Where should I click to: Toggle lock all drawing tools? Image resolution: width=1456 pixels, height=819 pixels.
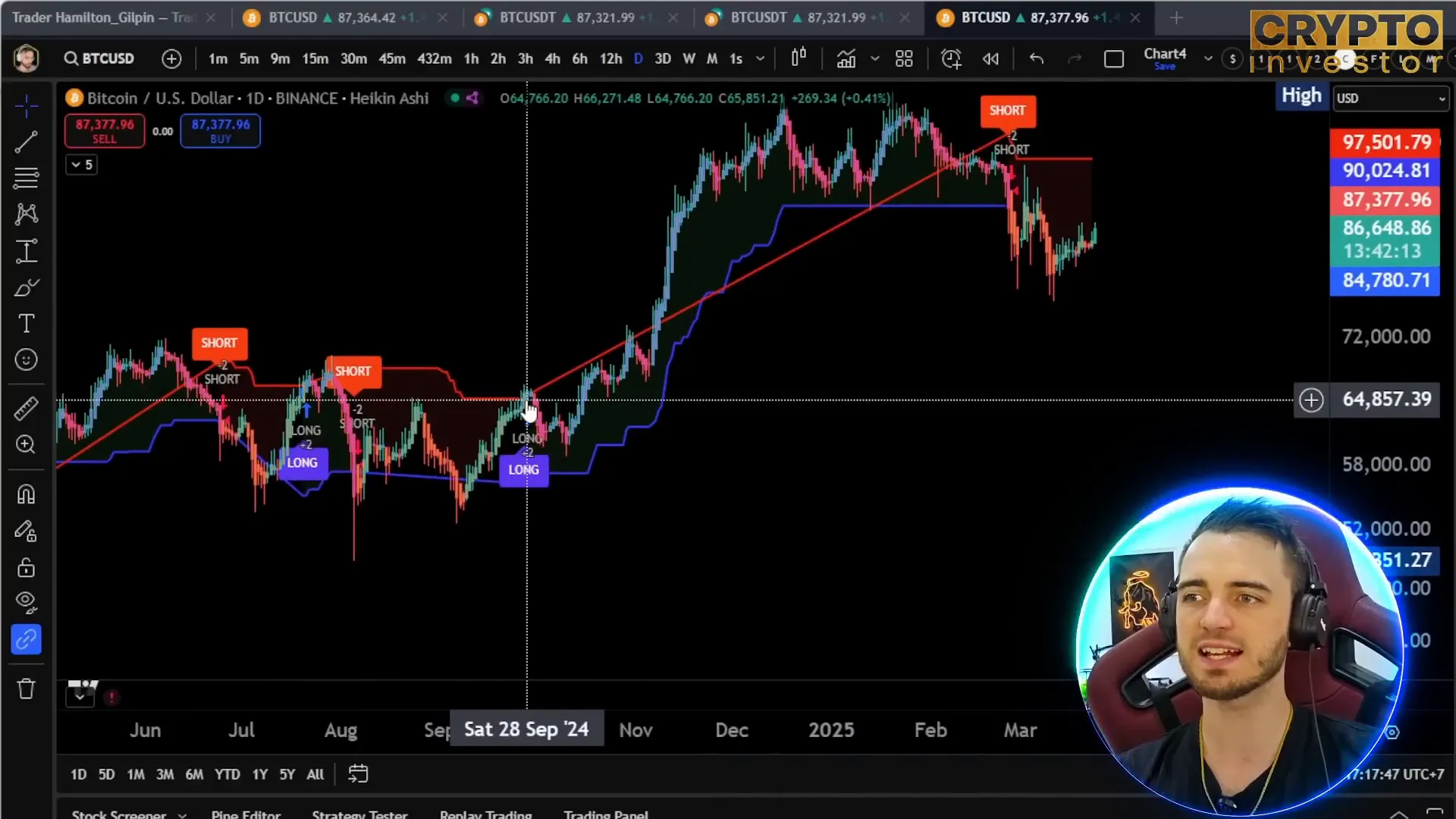(27, 567)
